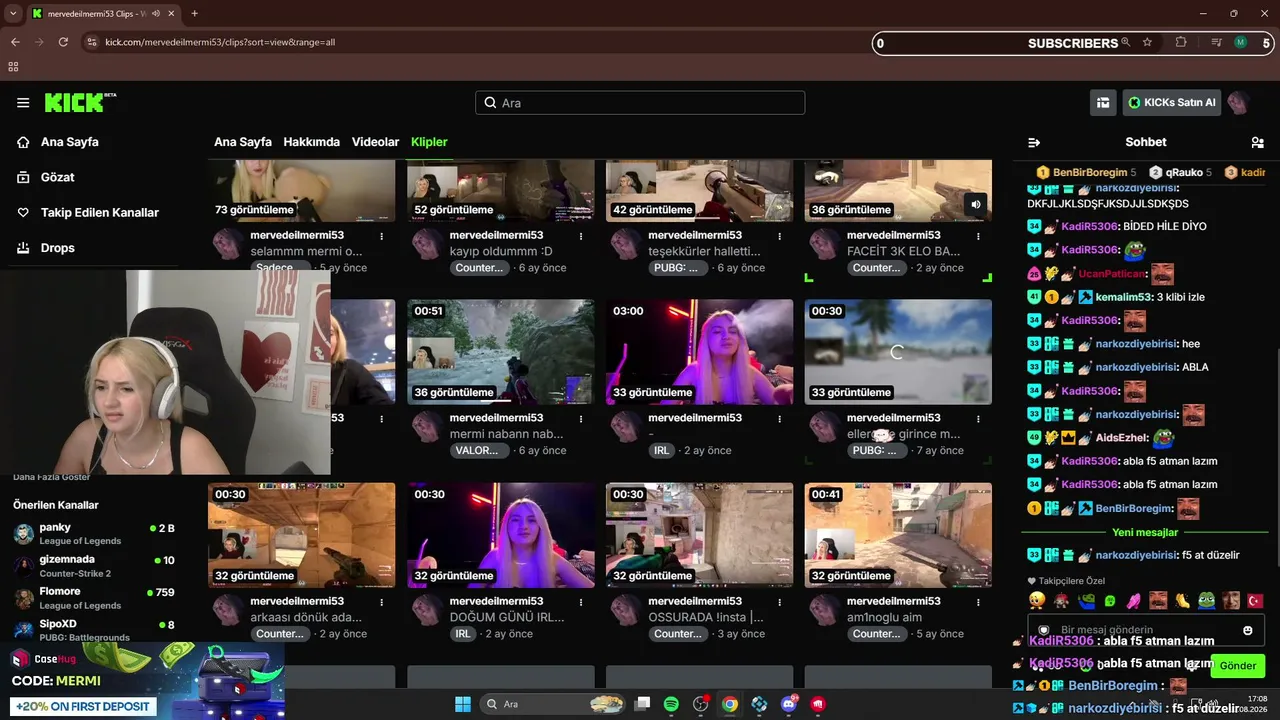Click the KICKs Satın Al button
This screenshot has width=1280, height=720.
1171,102
